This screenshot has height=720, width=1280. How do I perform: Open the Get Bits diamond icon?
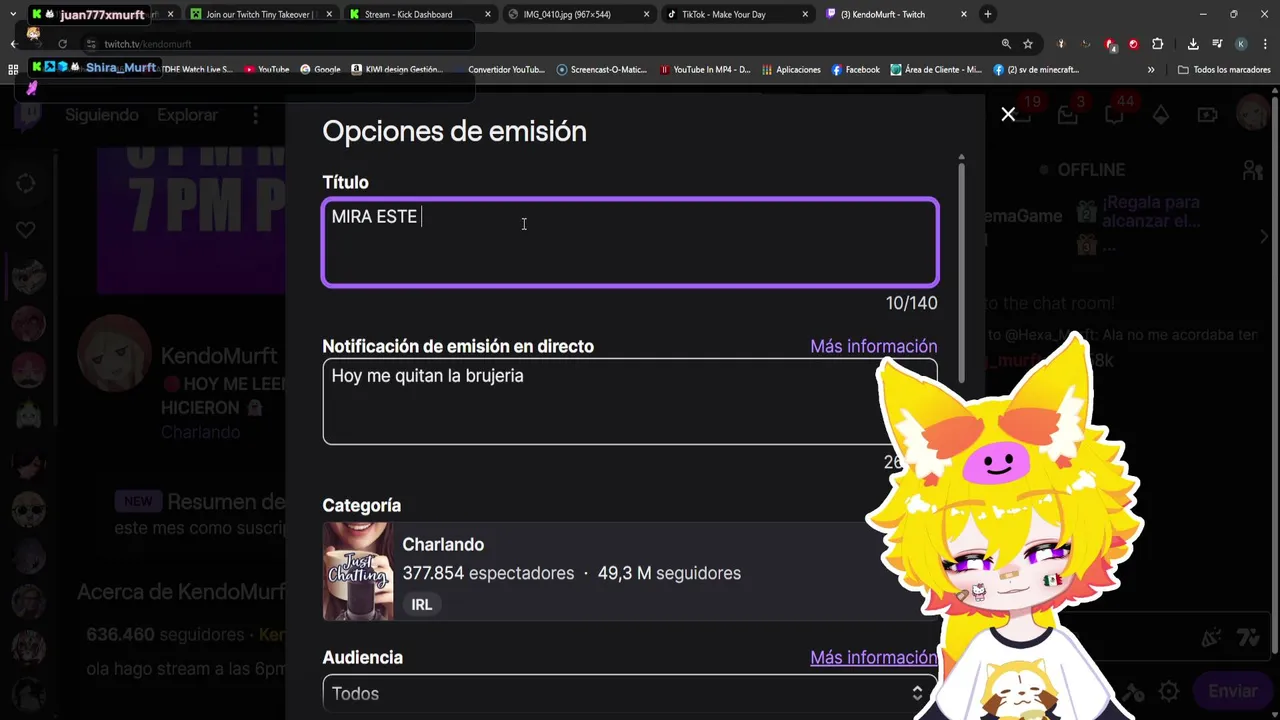(1161, 115)
